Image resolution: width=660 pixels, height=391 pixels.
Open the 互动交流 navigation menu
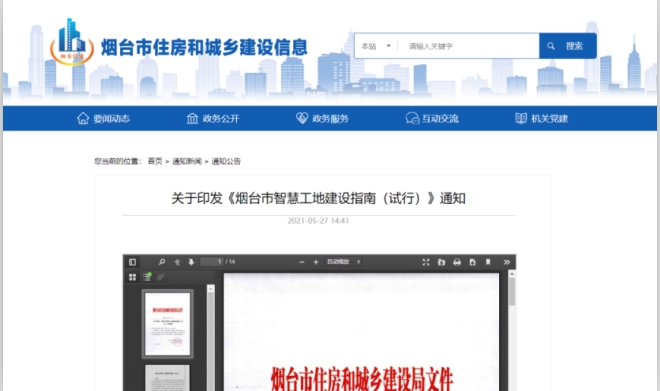pyautogui.click(x=432, y=118)
